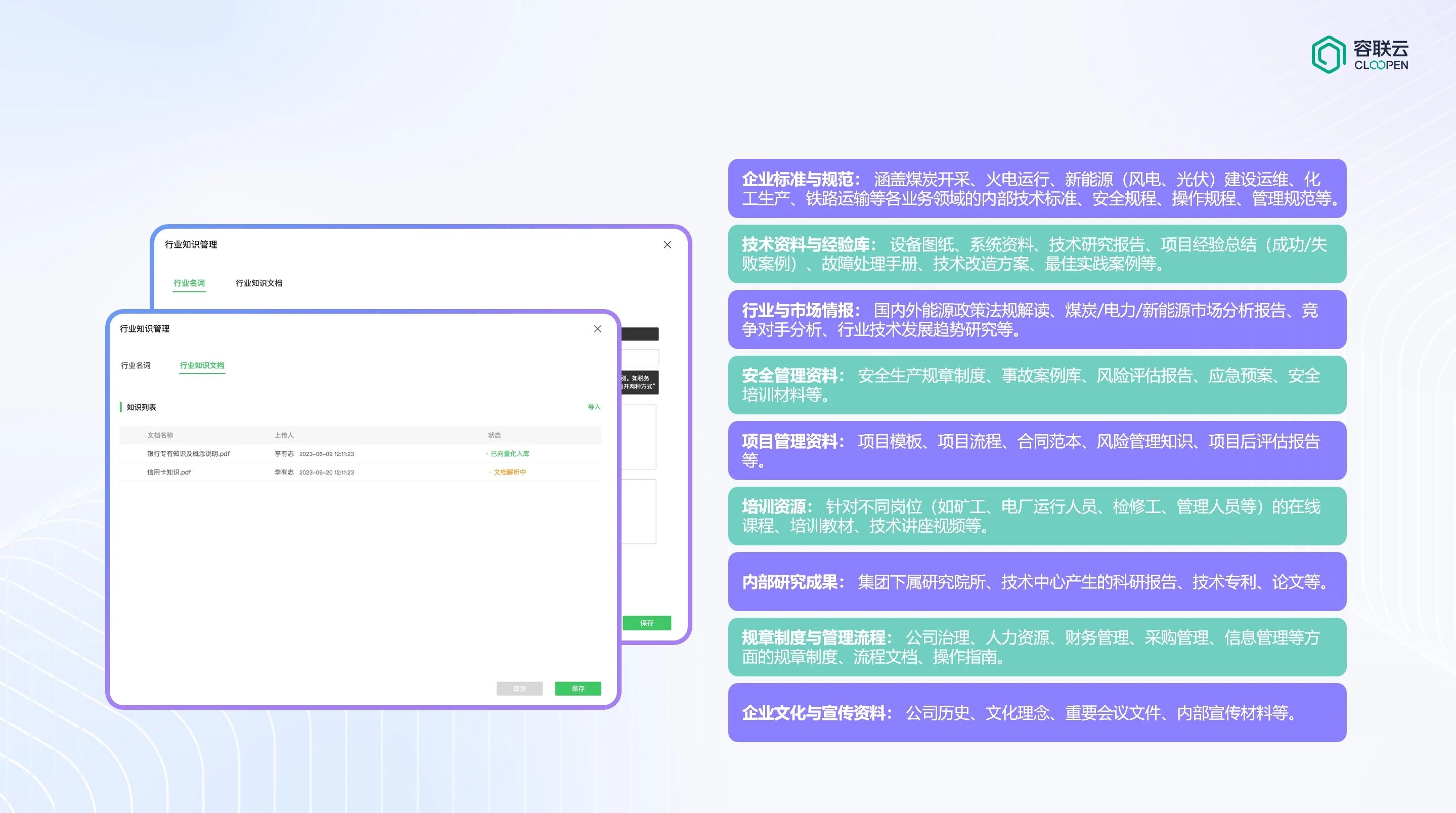
Task: Click 文档解析中 status text
Action: point(510,472)
